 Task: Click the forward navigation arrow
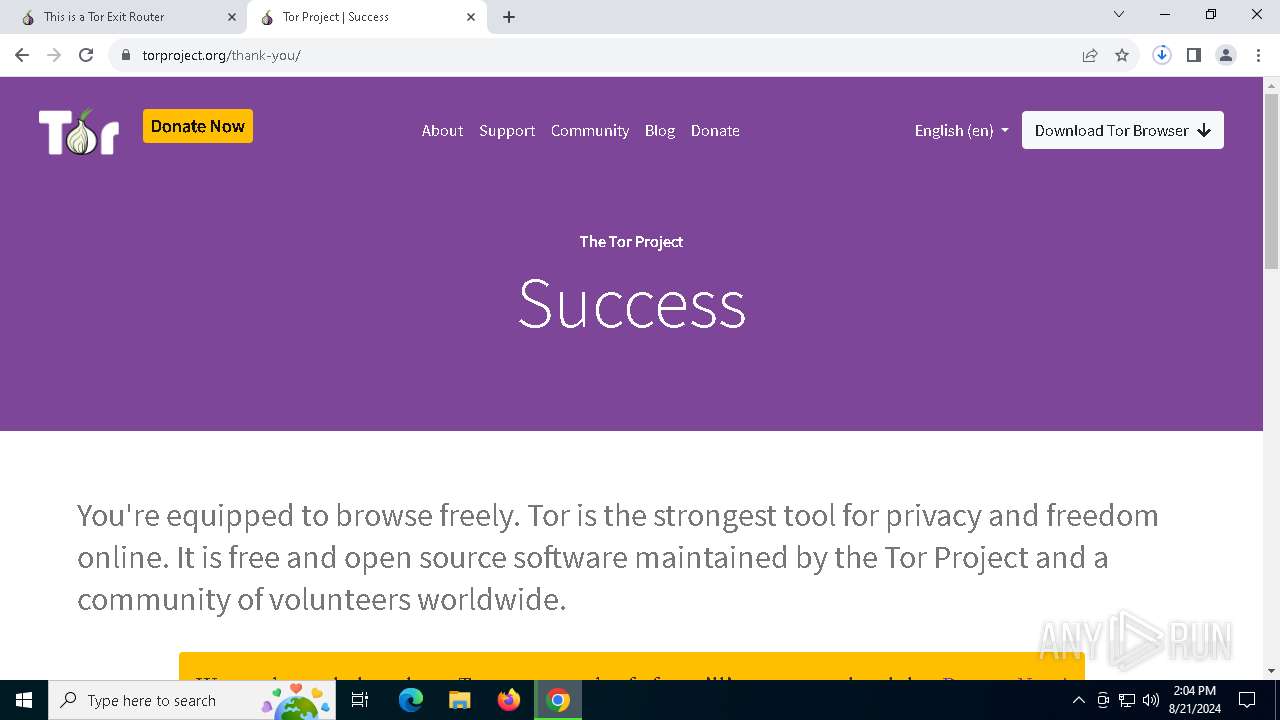point(54,55)
